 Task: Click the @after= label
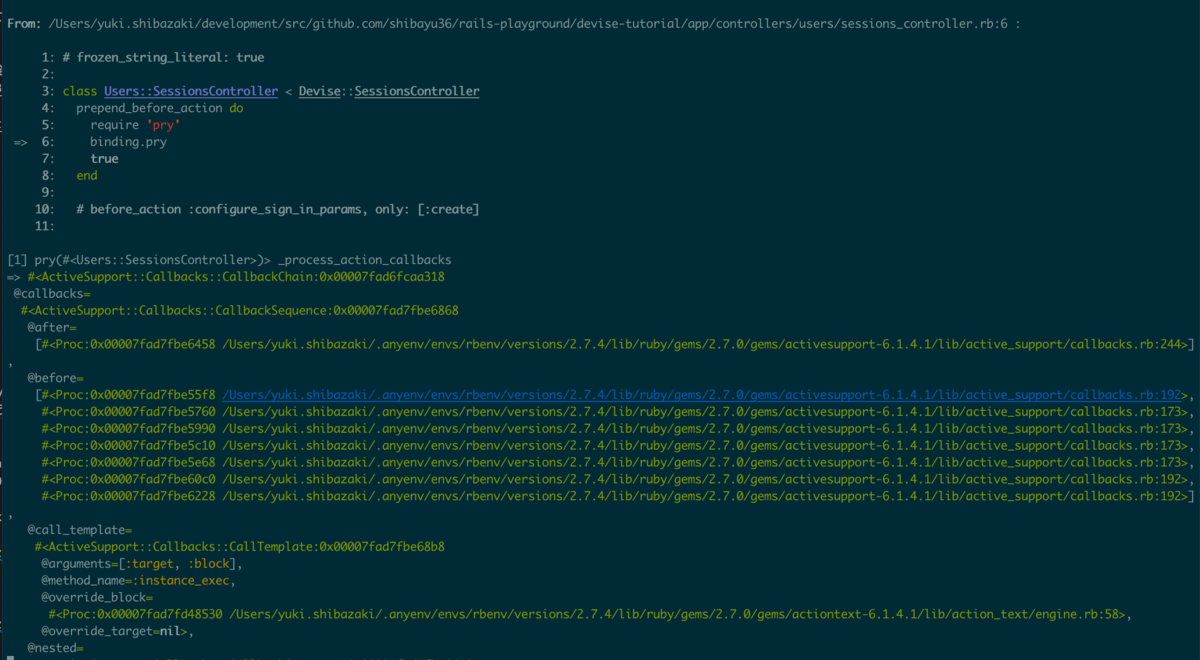tap(52, 328)
